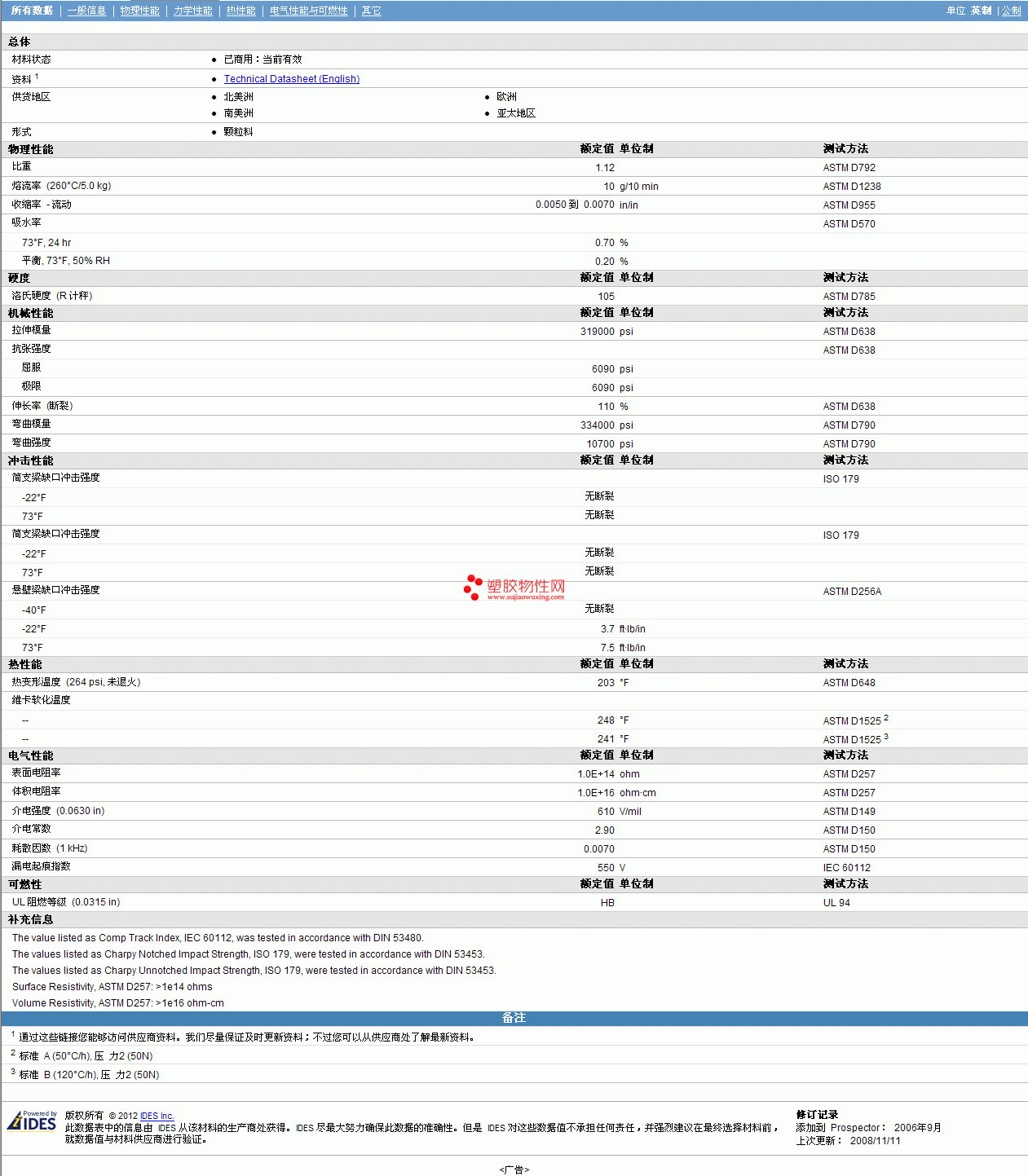Click the 冲击性能 section header
The image size is (1028, 1176).
31,461
